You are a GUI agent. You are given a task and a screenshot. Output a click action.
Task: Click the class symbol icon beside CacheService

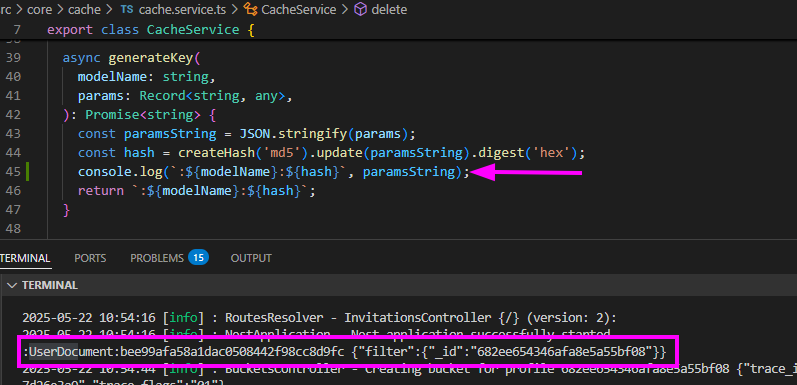point(250,9)
